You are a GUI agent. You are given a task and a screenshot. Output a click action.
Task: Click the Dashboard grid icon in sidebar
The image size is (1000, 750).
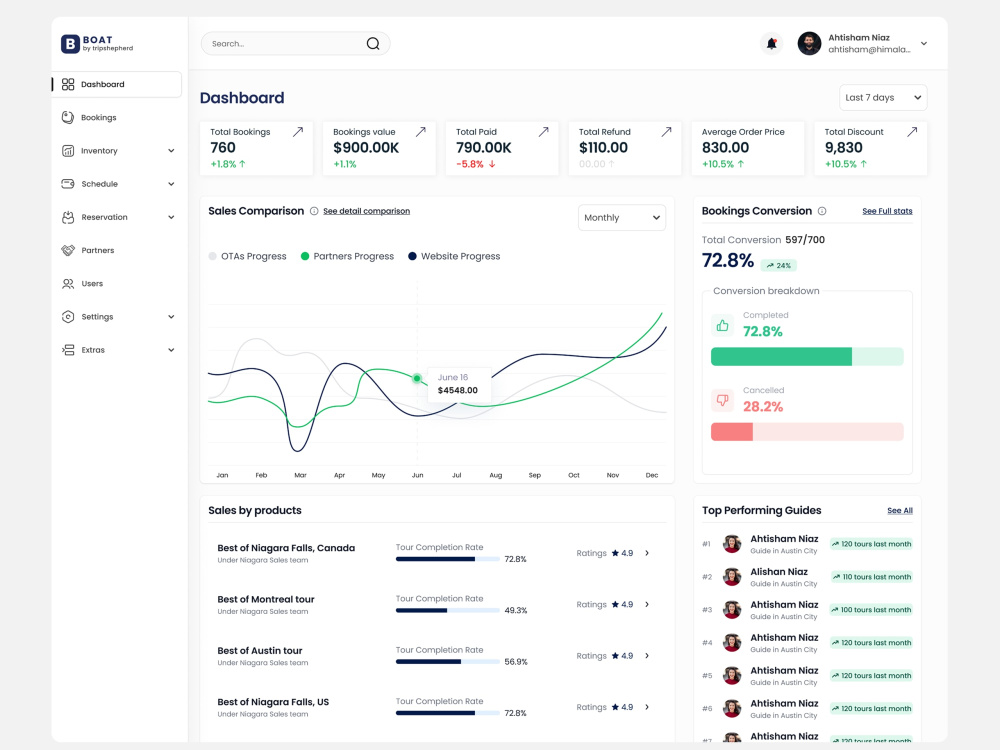[68, 84]
